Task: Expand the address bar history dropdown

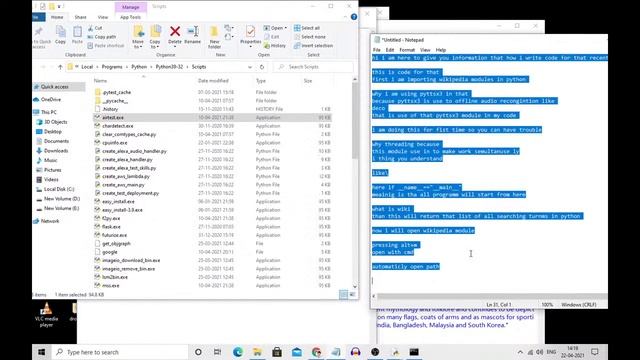Action: pyautogui.click(x=250, y=67)
